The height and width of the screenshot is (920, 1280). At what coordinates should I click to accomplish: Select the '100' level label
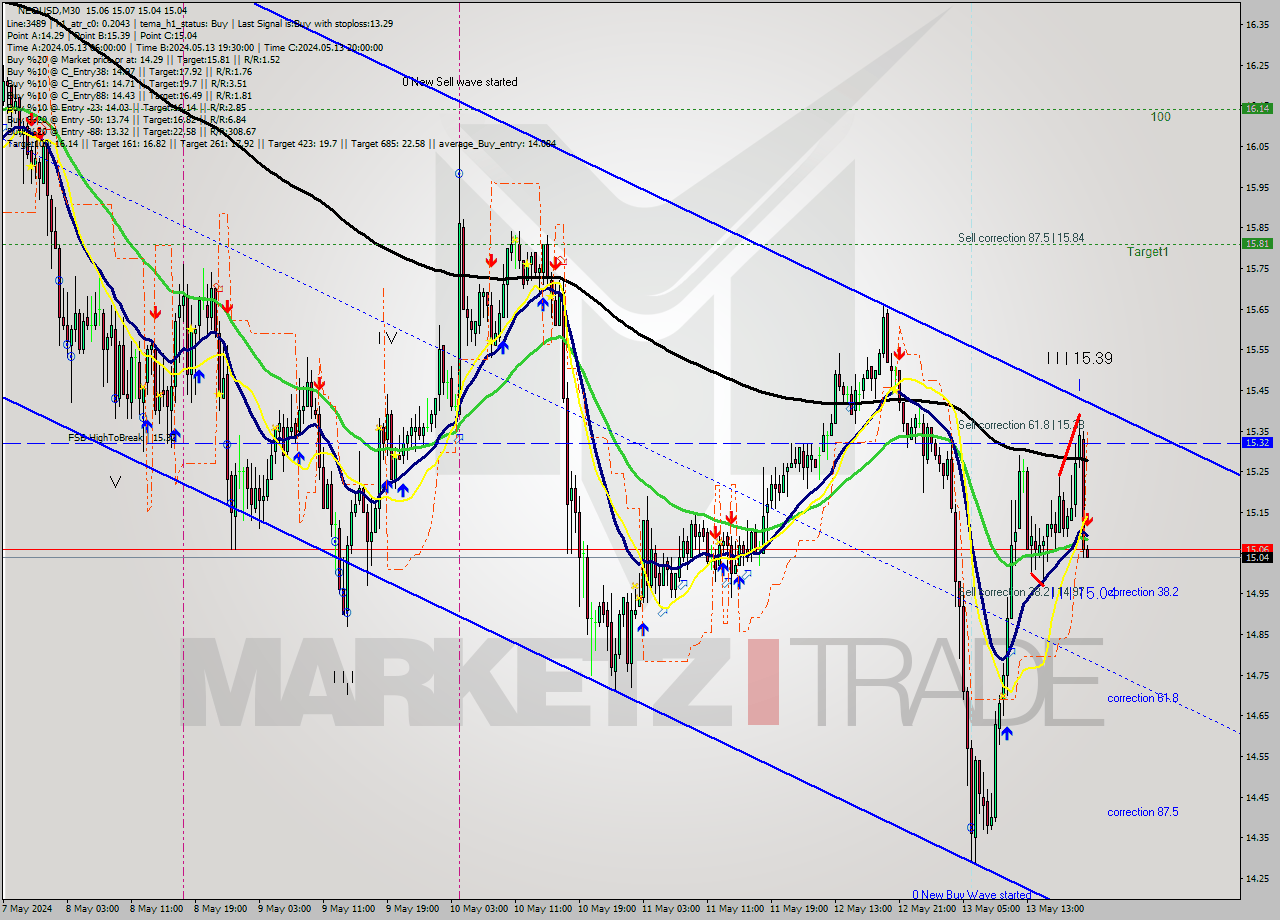(1160, 117)
